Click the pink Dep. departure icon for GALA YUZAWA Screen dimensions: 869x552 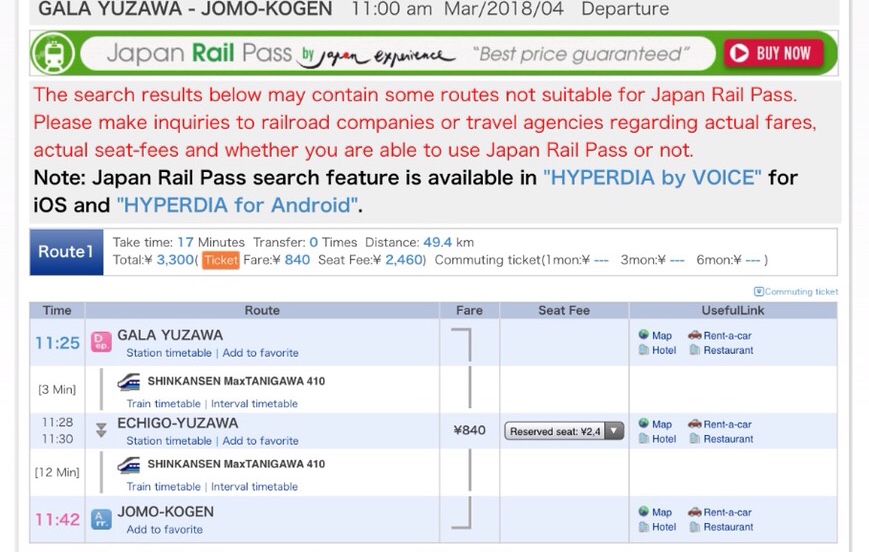point(101,342)
